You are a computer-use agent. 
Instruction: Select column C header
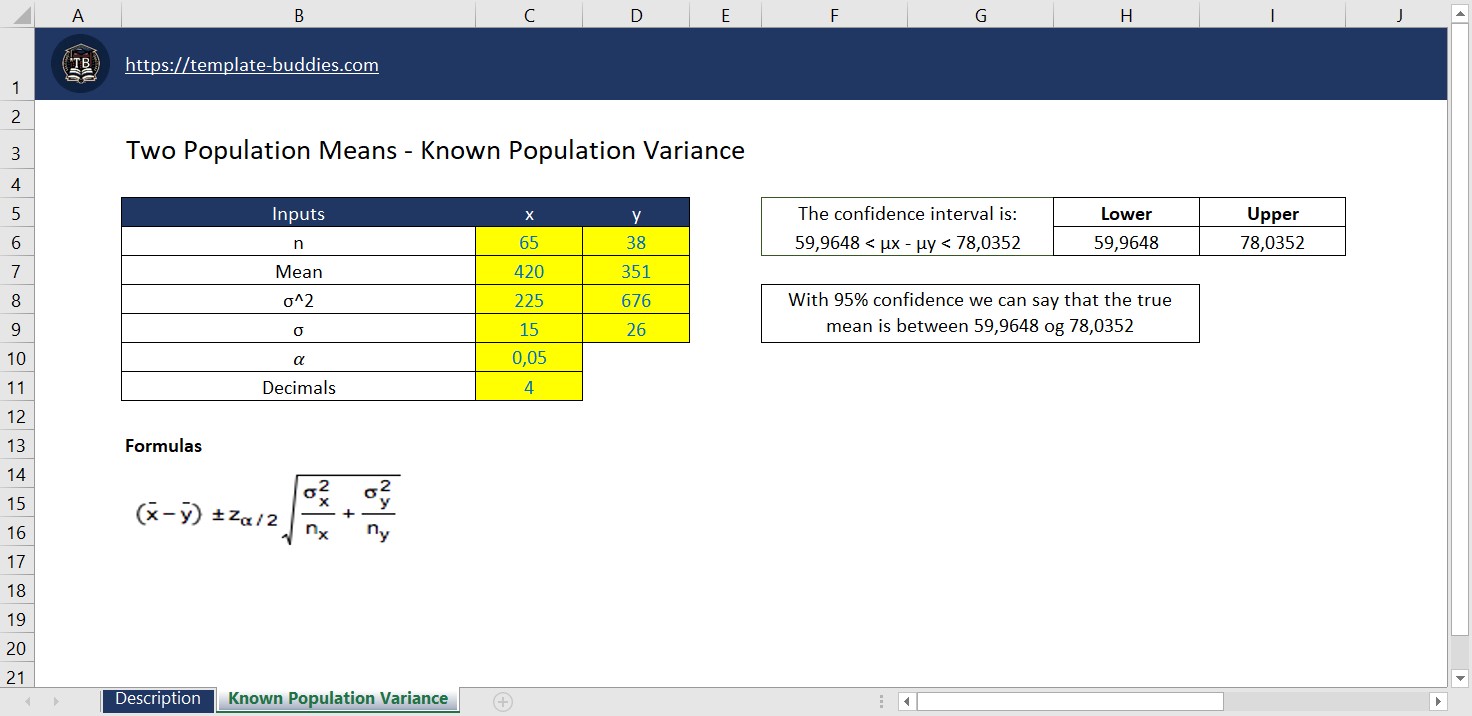(x=529, y=12)
